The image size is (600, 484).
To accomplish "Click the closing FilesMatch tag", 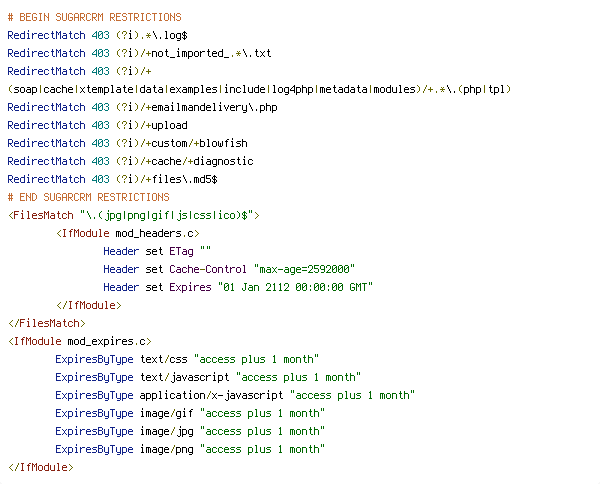I will point(47,323).
